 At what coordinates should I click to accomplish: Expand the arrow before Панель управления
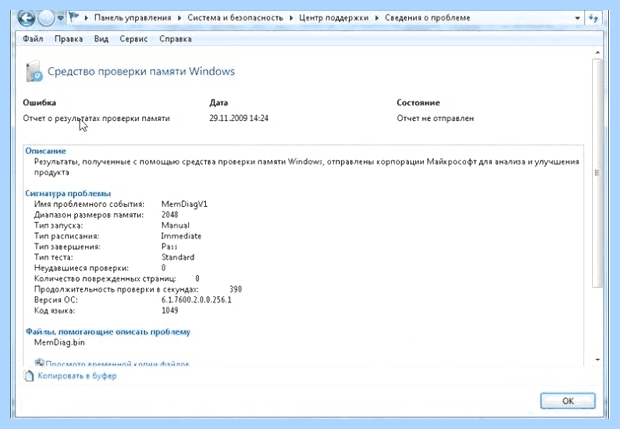click(87, 18)
